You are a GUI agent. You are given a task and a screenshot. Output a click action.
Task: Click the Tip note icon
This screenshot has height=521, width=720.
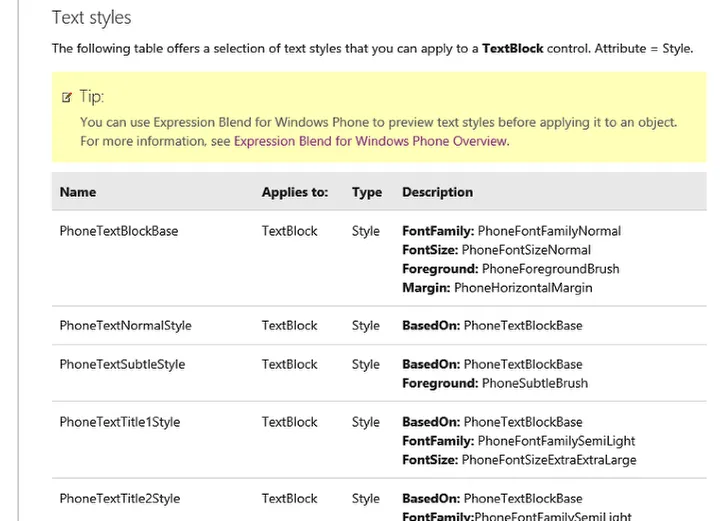point(67,97)
